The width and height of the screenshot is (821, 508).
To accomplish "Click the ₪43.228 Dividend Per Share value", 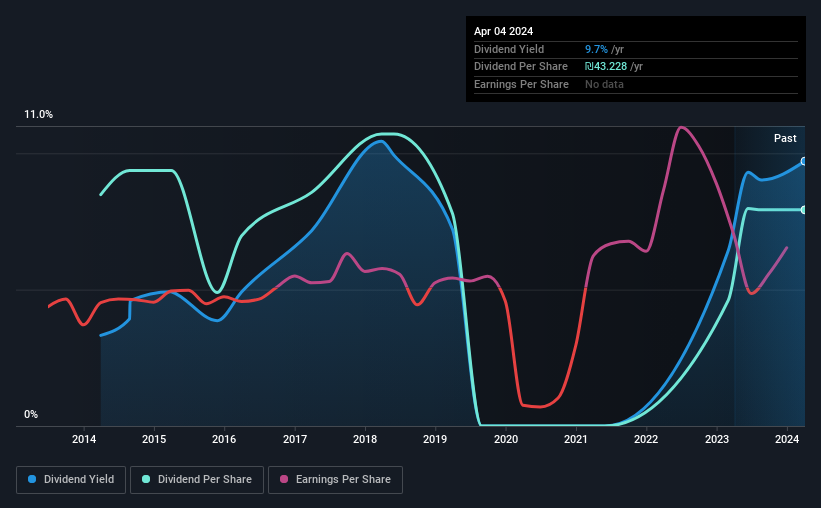I will (606, 67).
